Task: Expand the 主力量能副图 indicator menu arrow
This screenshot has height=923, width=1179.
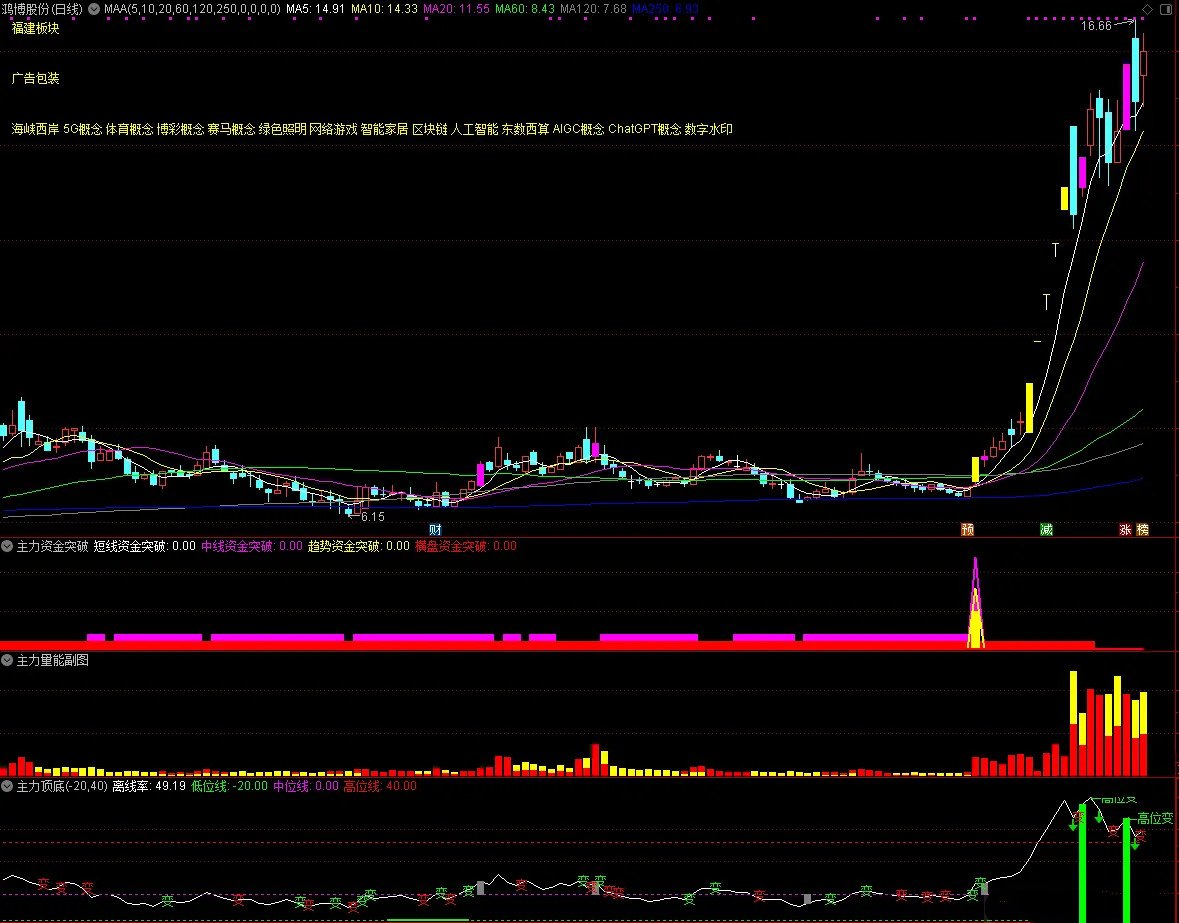Action: [7, 660]
